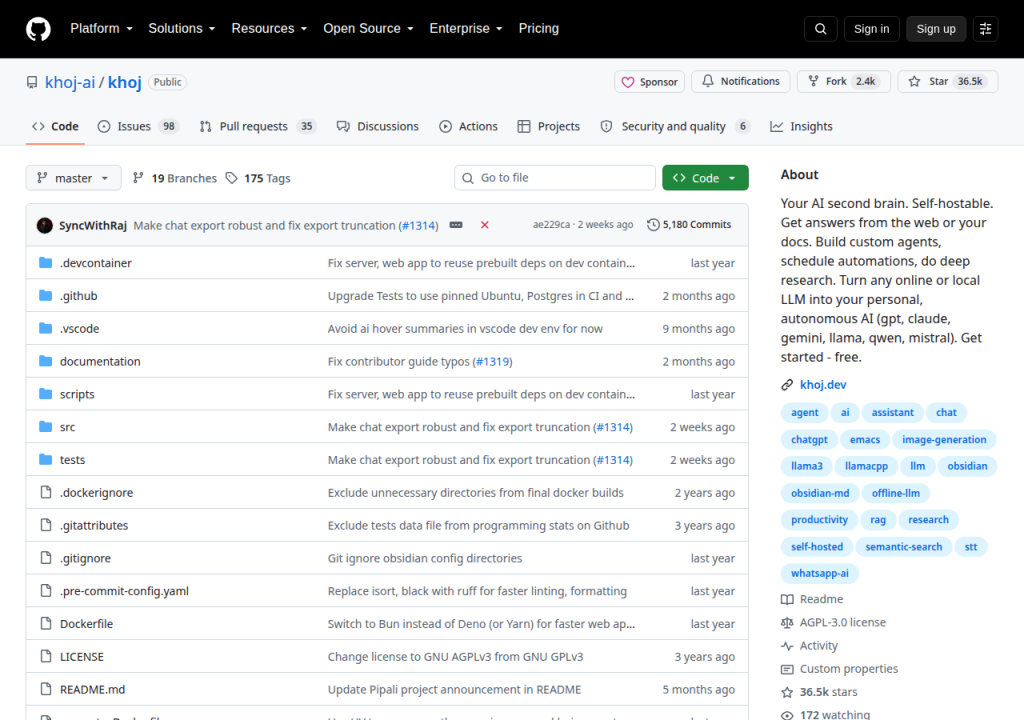Open the Platform dropdown menu
Screen dimensions: 1024x720
pos(101,29)
